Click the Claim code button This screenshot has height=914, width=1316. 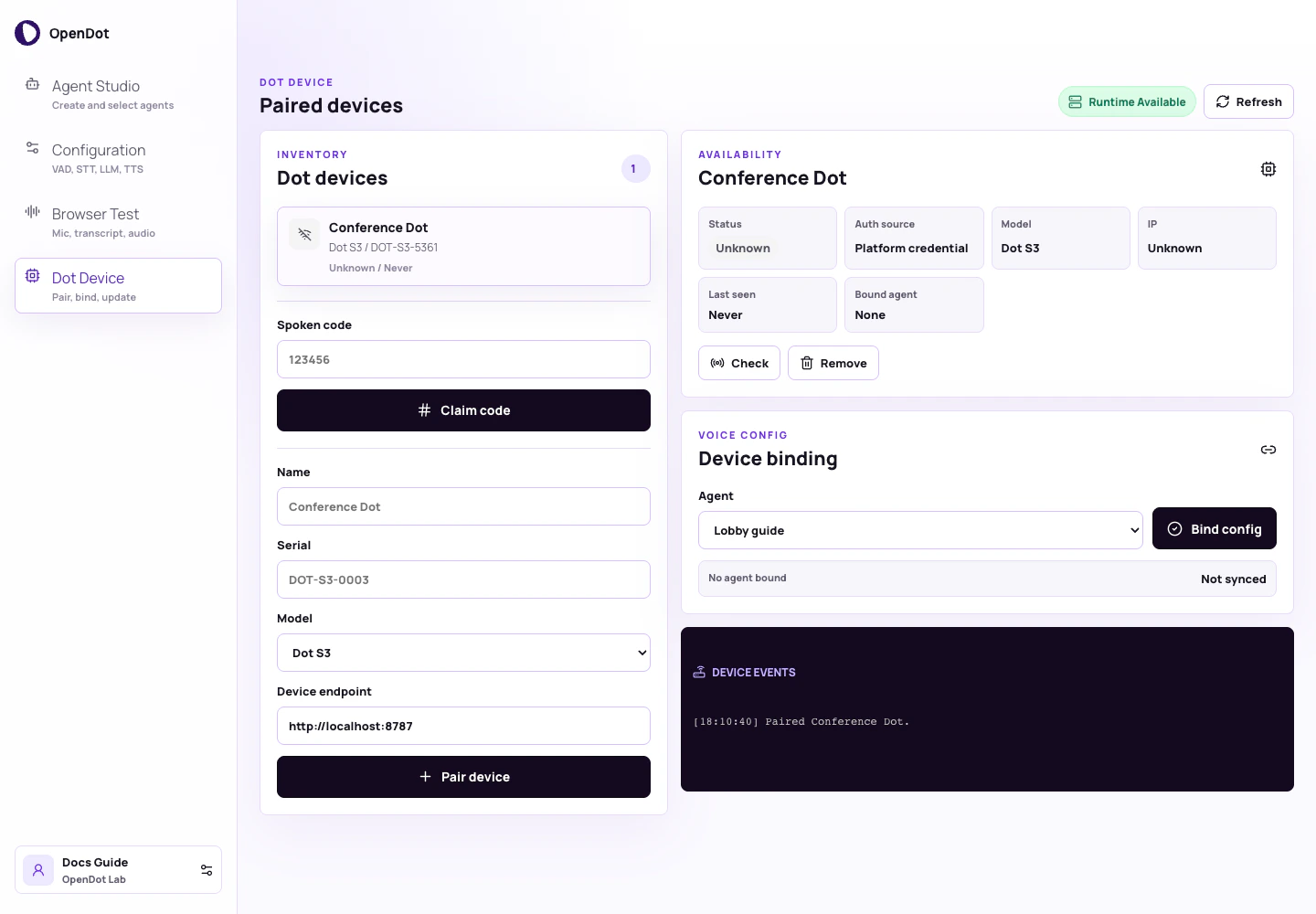pyautogui.click(x=463, y=410)
